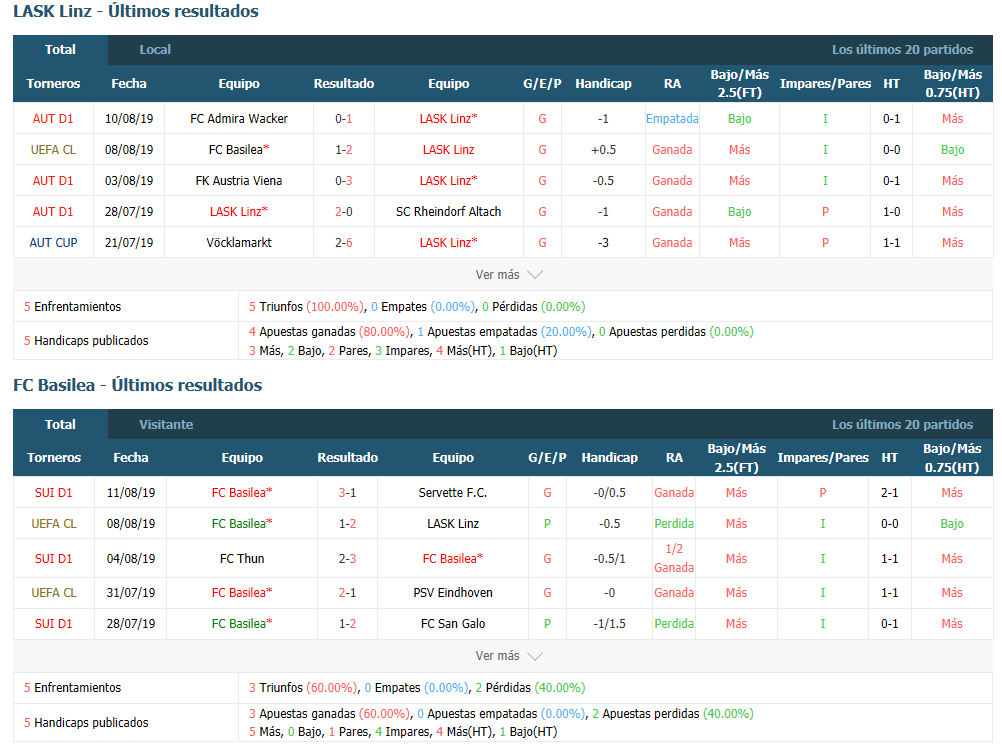Image resolution: width=1002 pixels, height=751 pixels.
Task: Open FC Admira Wacker team link
Action: (239, 119)
